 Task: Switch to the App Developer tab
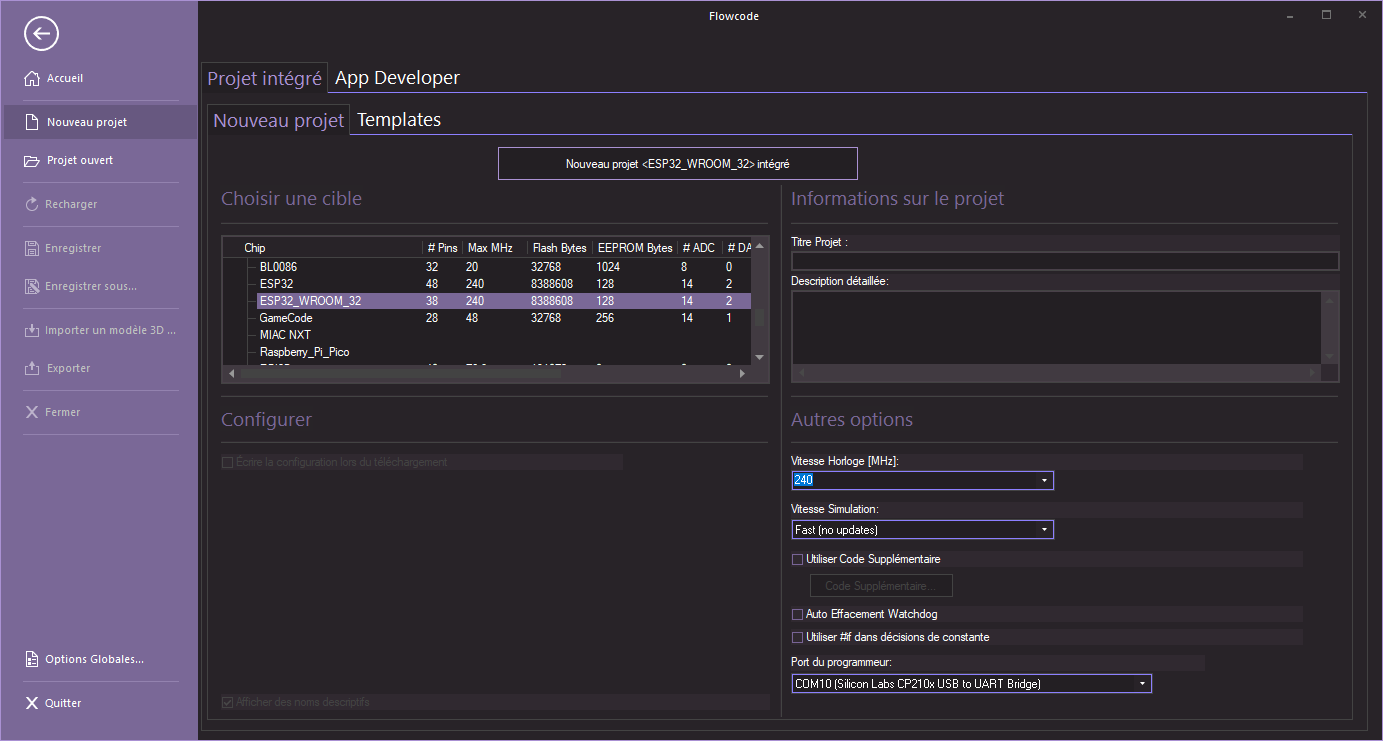[397, 78]
